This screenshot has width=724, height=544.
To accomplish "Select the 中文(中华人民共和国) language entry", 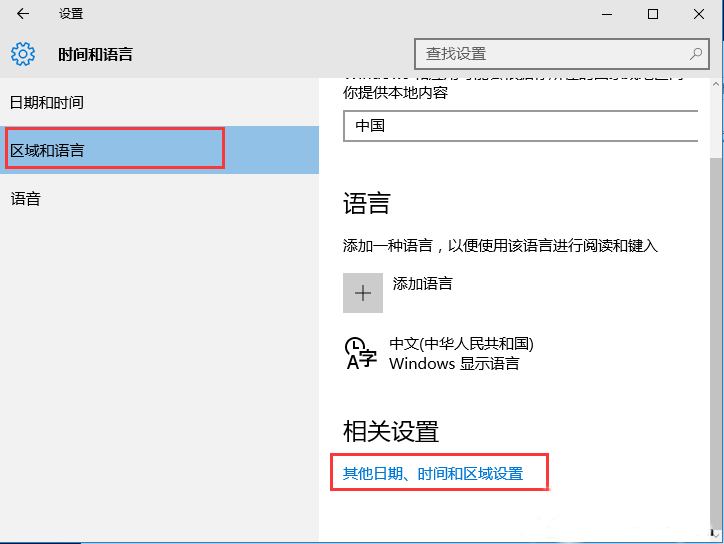I will point(461,343).
